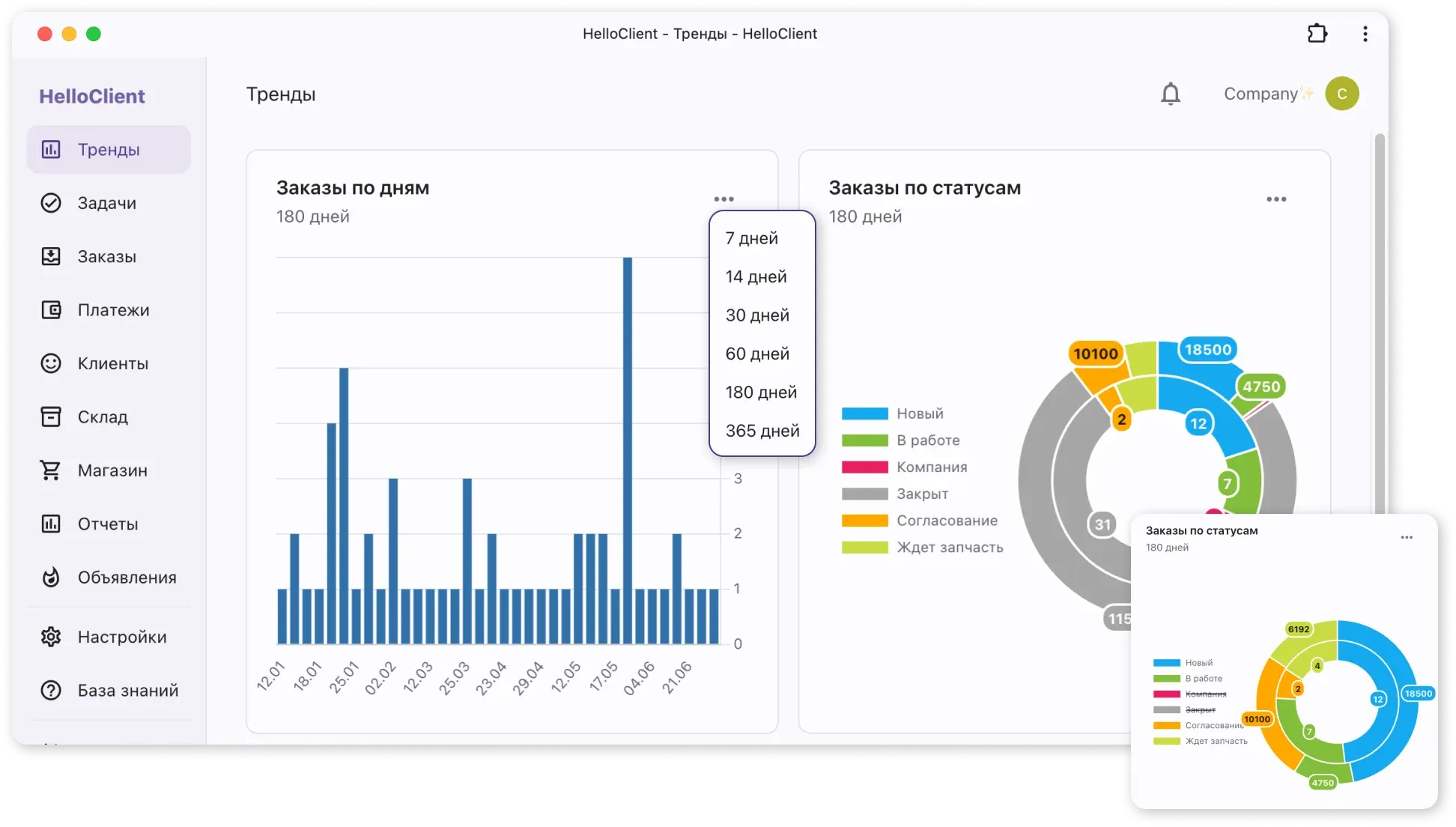The image size is (1456, 827).
Task: Choose '365 дней' from period menu
Action: [762, 431]
